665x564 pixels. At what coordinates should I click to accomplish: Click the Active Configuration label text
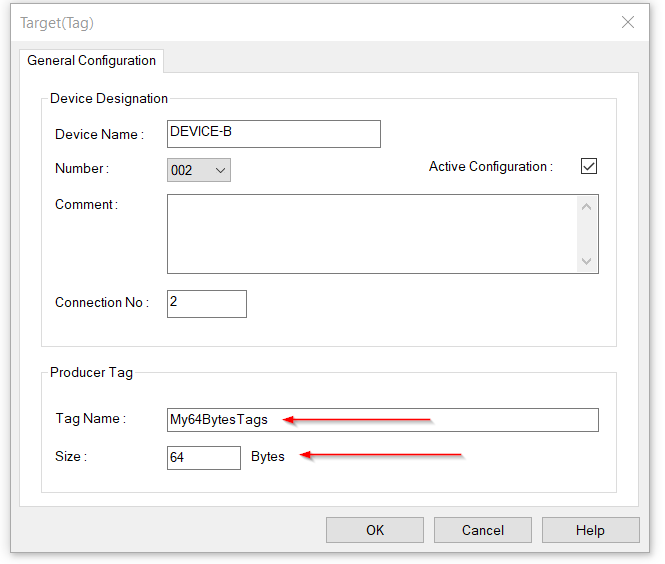click(491, 166)
